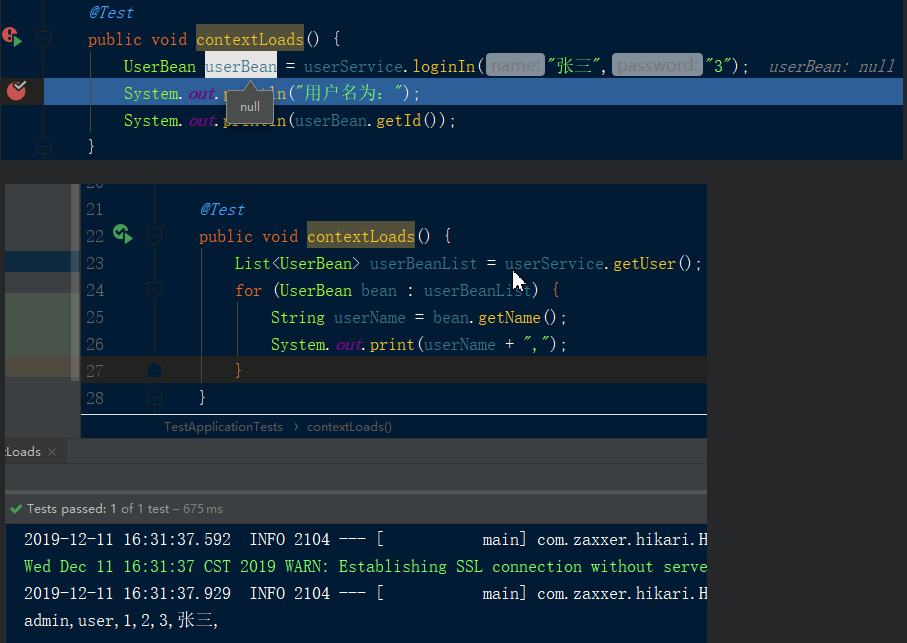Click line number 26 in the gutter
The width and height of the screenshot is (907, 643).
pyautogui.click(x=95, y=345)
